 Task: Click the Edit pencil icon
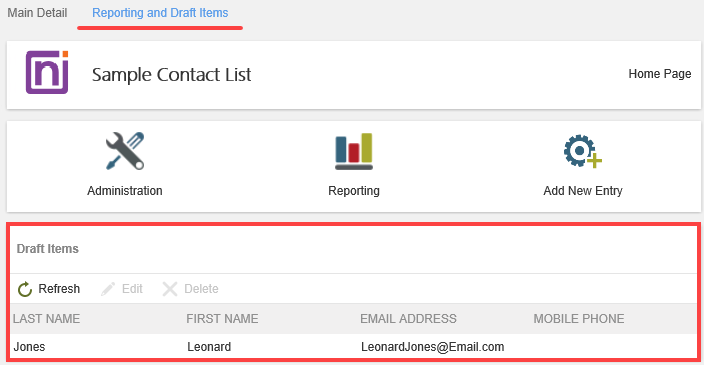coord(108,289)
